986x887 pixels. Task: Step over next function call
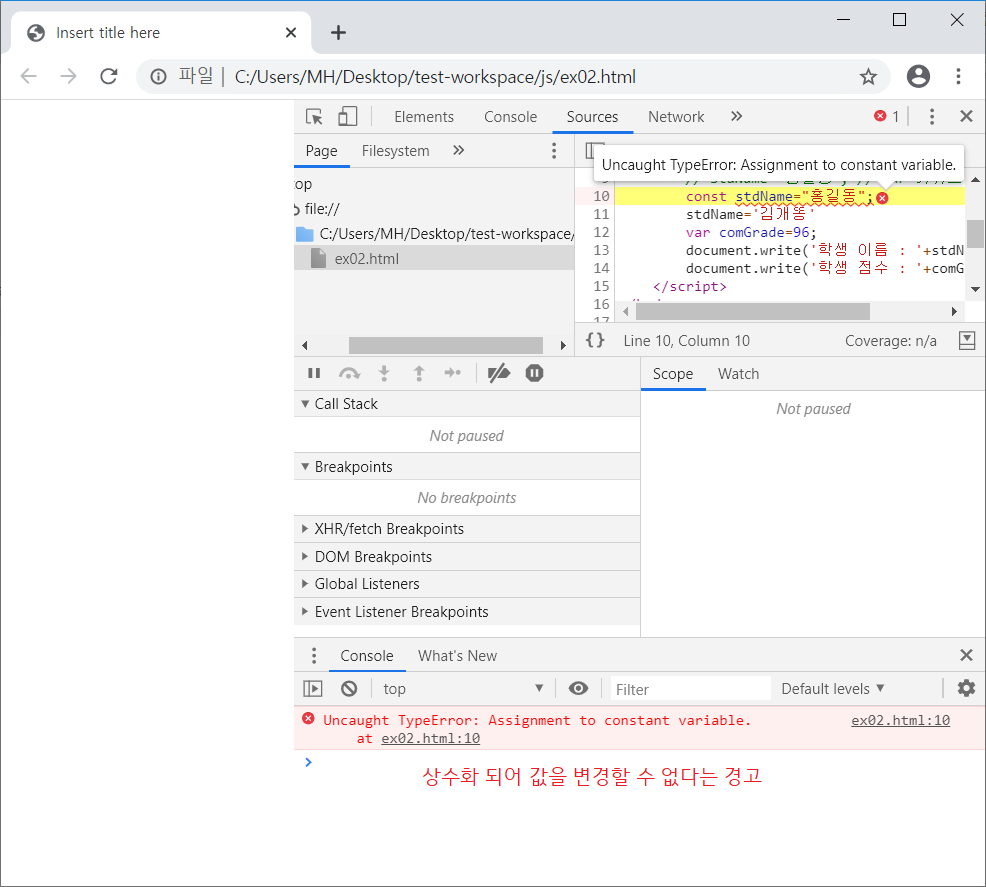coord(349,373)
